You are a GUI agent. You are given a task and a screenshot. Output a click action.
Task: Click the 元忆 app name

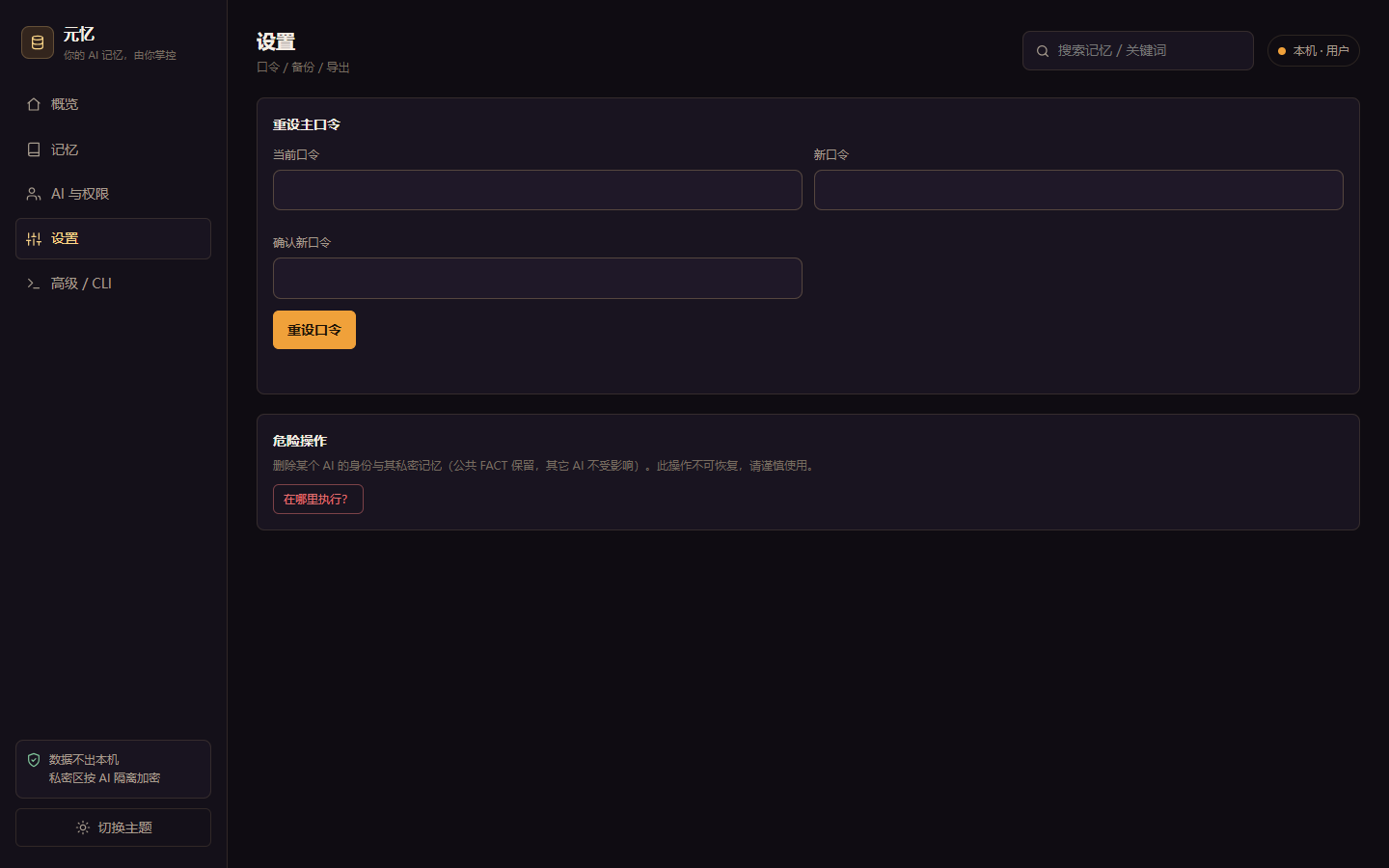(79, 35)
